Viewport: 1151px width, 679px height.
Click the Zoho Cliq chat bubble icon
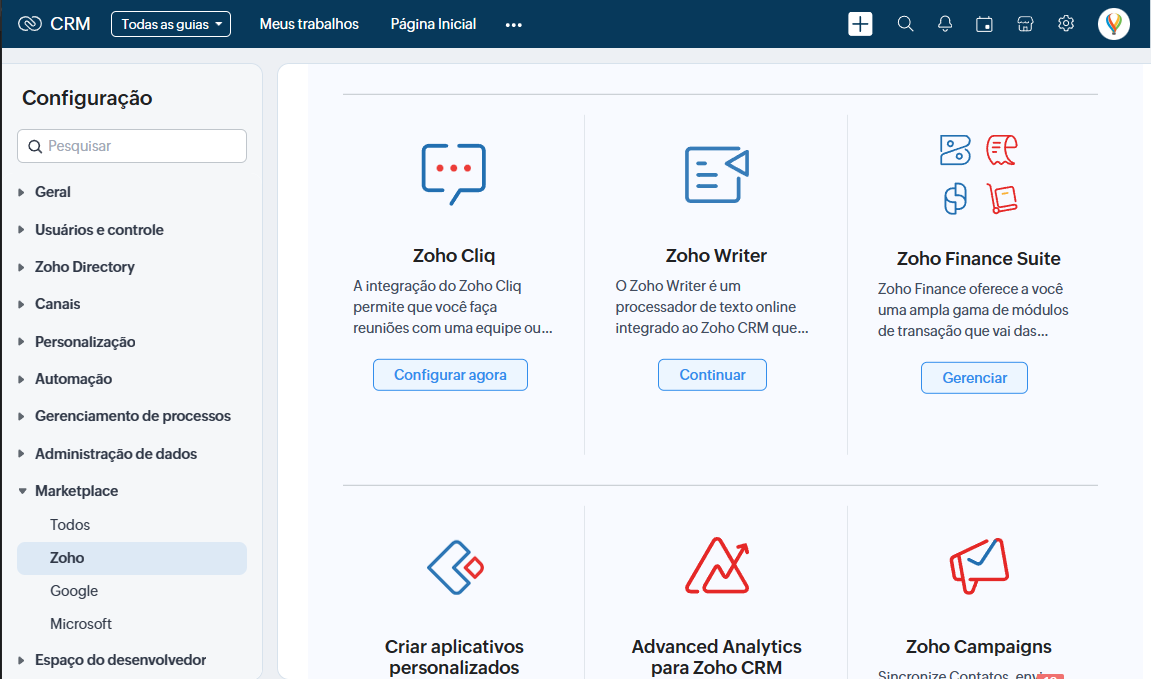click(454, 174)
